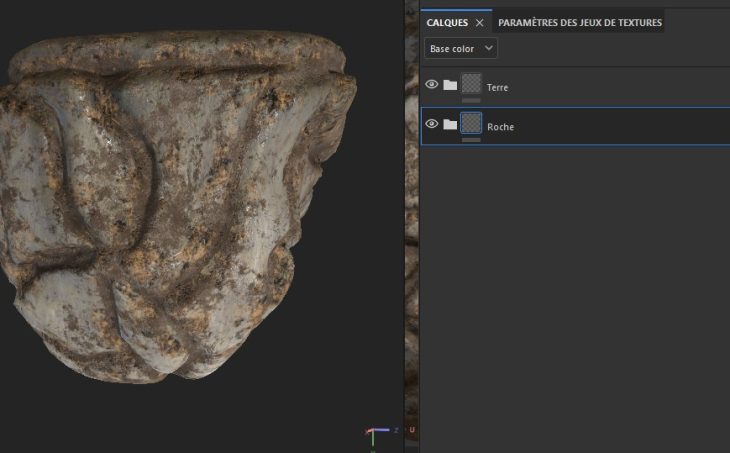This screenshot has width=730, height=453.
Task: Select the Terre layer by its name
Action: (x=498, y=88)
